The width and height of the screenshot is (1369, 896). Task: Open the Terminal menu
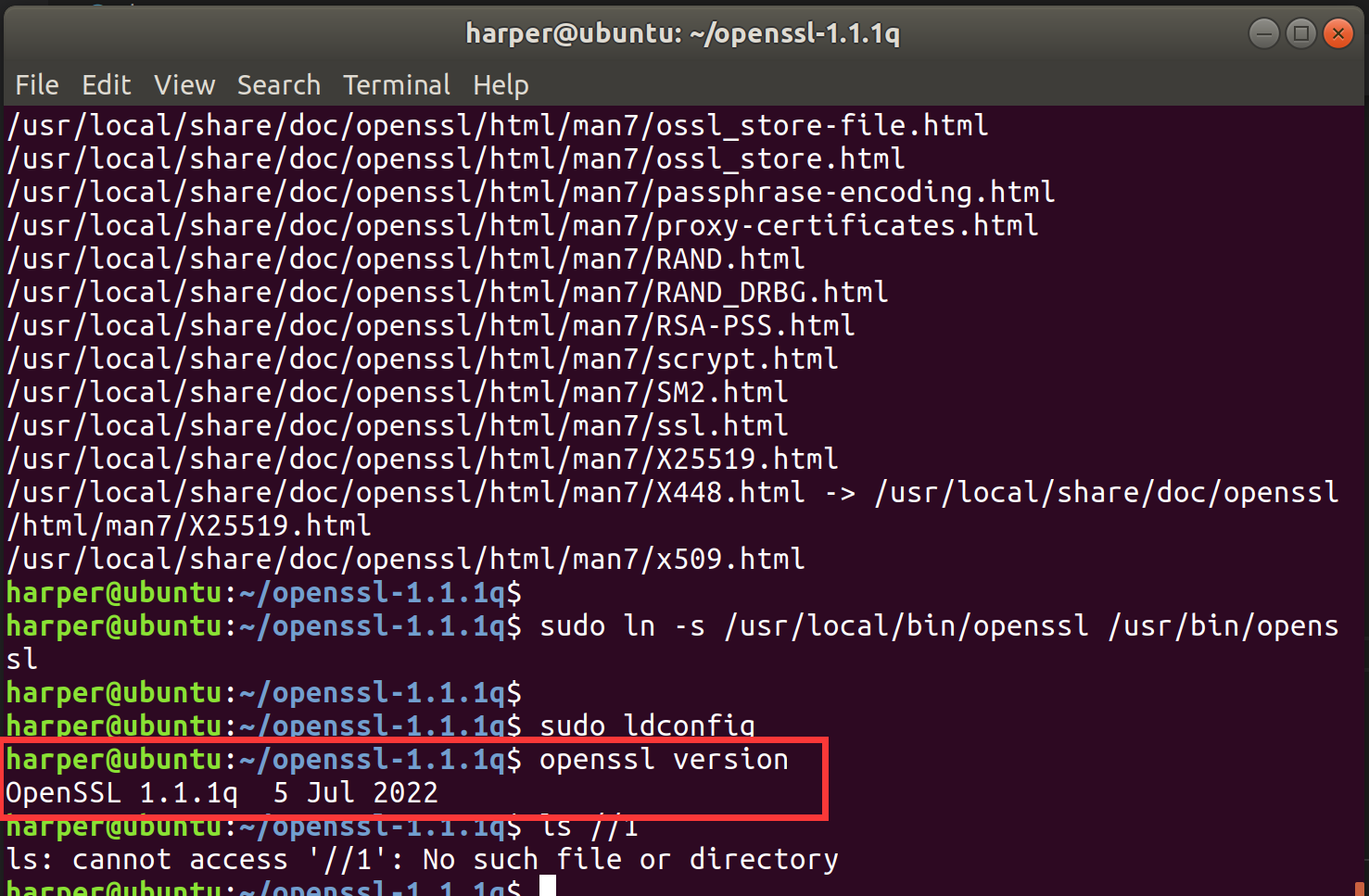pyautogui.click(x=397, y=85)
